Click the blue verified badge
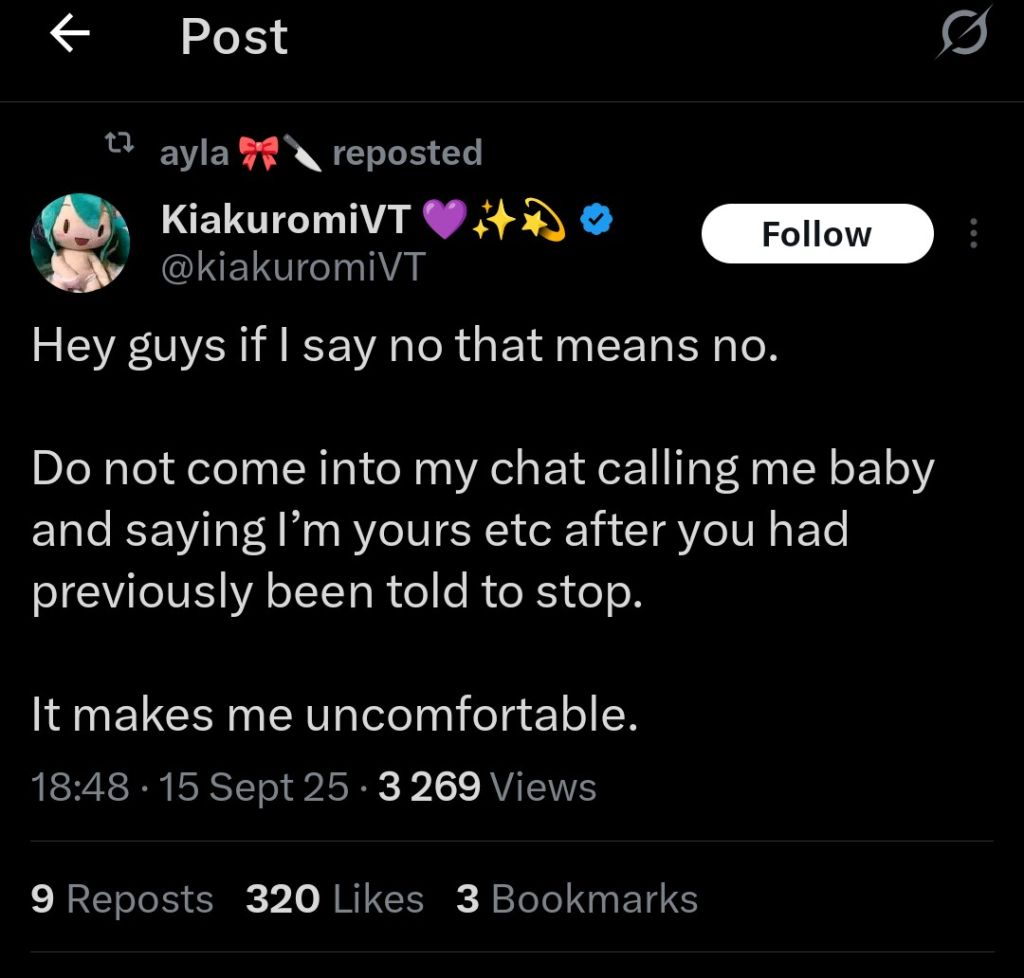This screenshot has height=978, width=1024. (597, 219)
